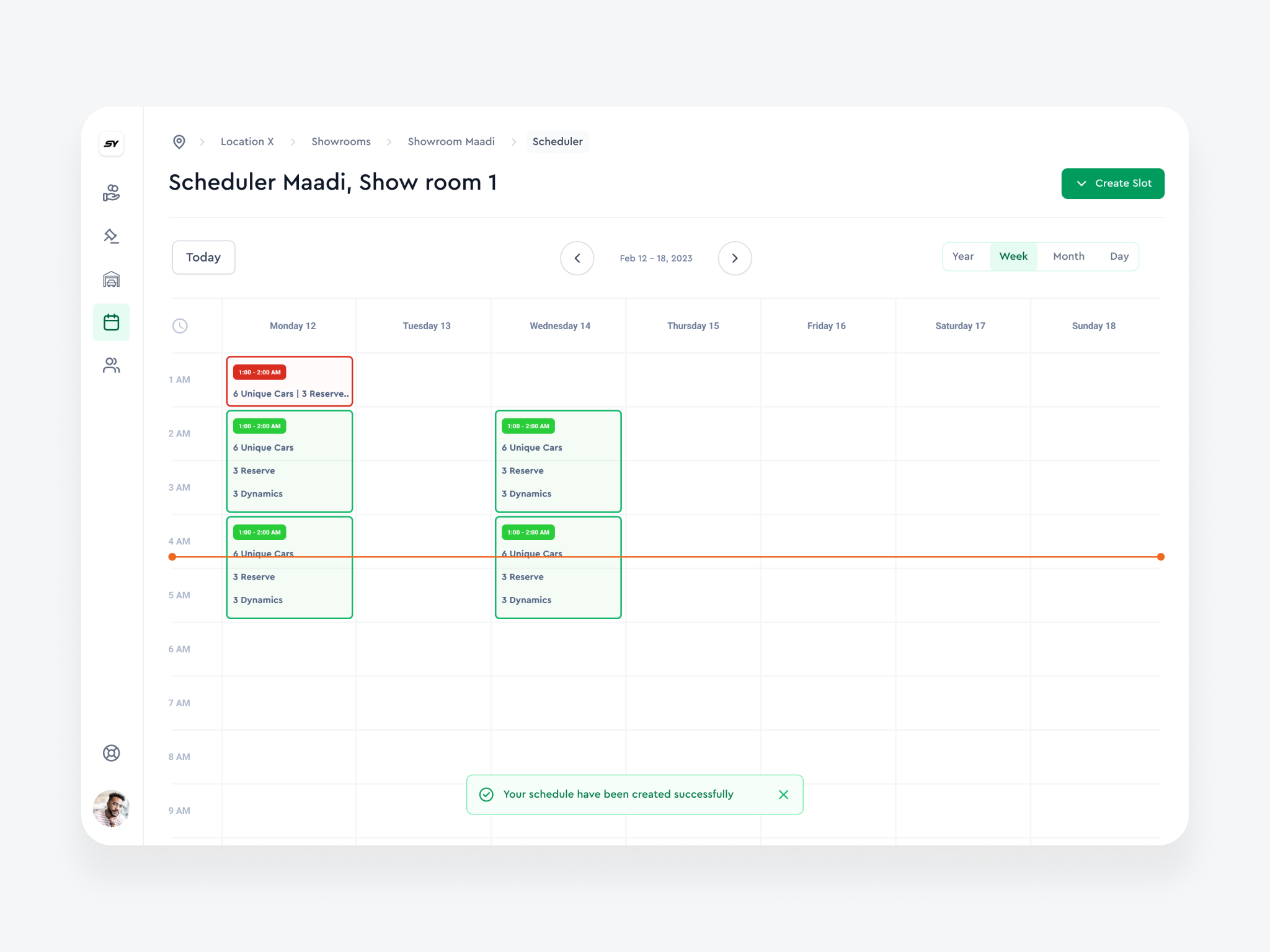The image size is (1270, 952).
Task: Open the Showroom Maadi breadcrumb link
Action: click(451, 142)
